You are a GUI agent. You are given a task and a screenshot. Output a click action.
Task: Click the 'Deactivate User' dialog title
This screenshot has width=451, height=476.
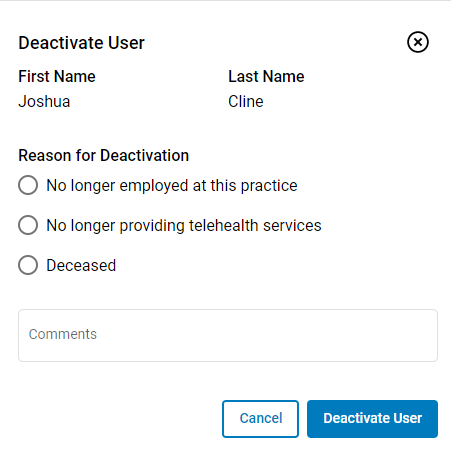(81, 43)
